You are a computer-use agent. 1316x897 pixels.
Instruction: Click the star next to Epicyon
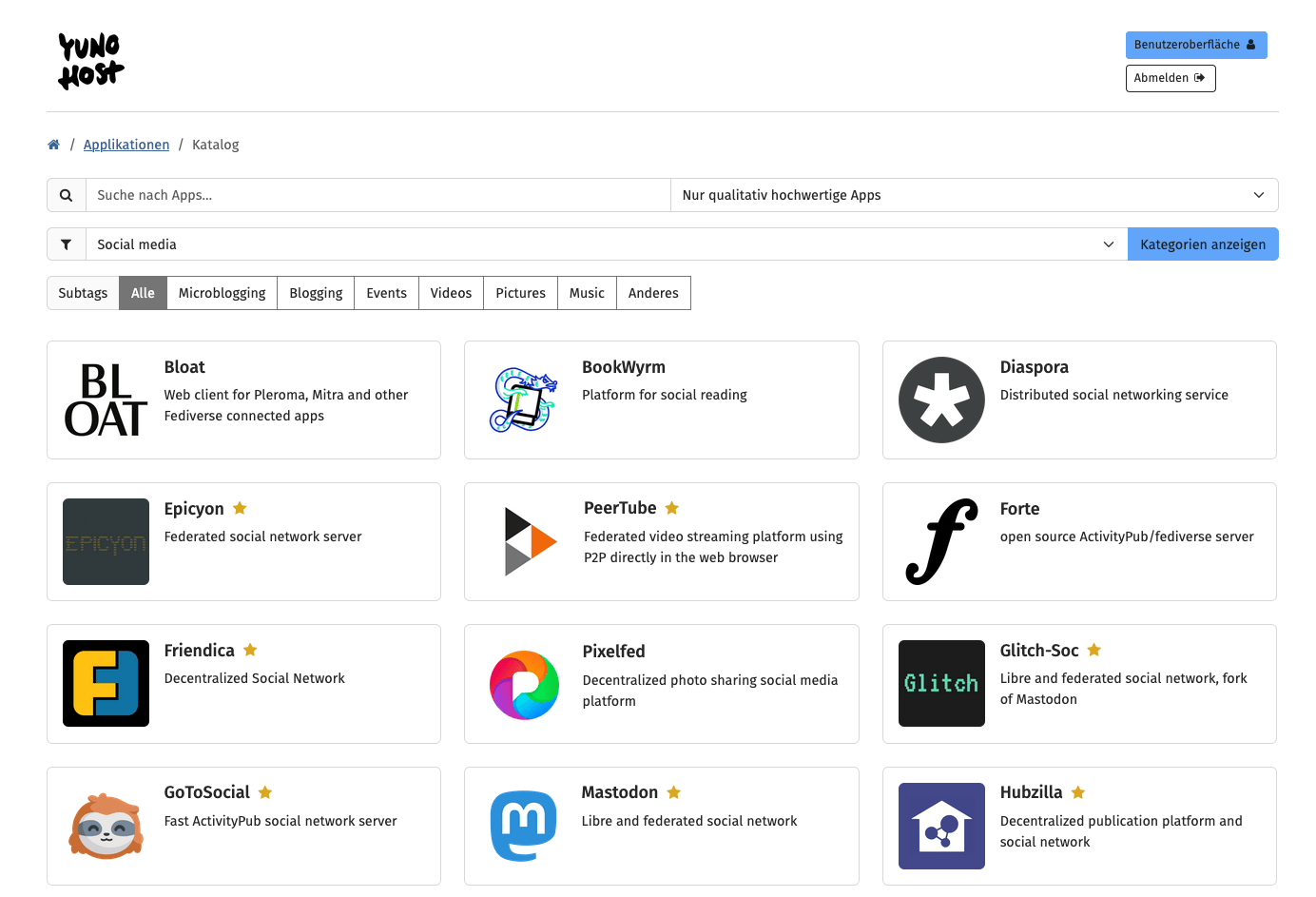pyautogui.click(x=240, y=508)
